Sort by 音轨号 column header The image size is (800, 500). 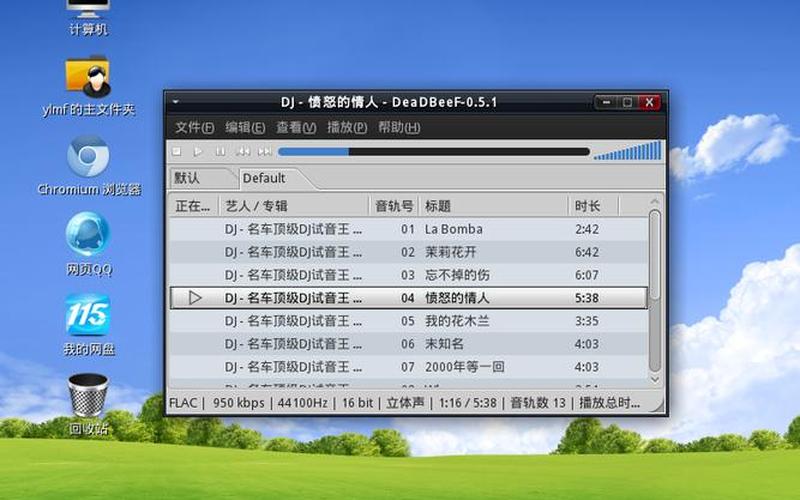[x=393, y=206]
